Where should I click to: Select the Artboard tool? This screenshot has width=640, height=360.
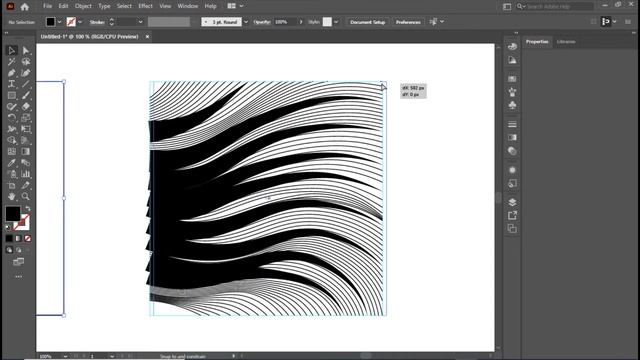tap(11, 185)
